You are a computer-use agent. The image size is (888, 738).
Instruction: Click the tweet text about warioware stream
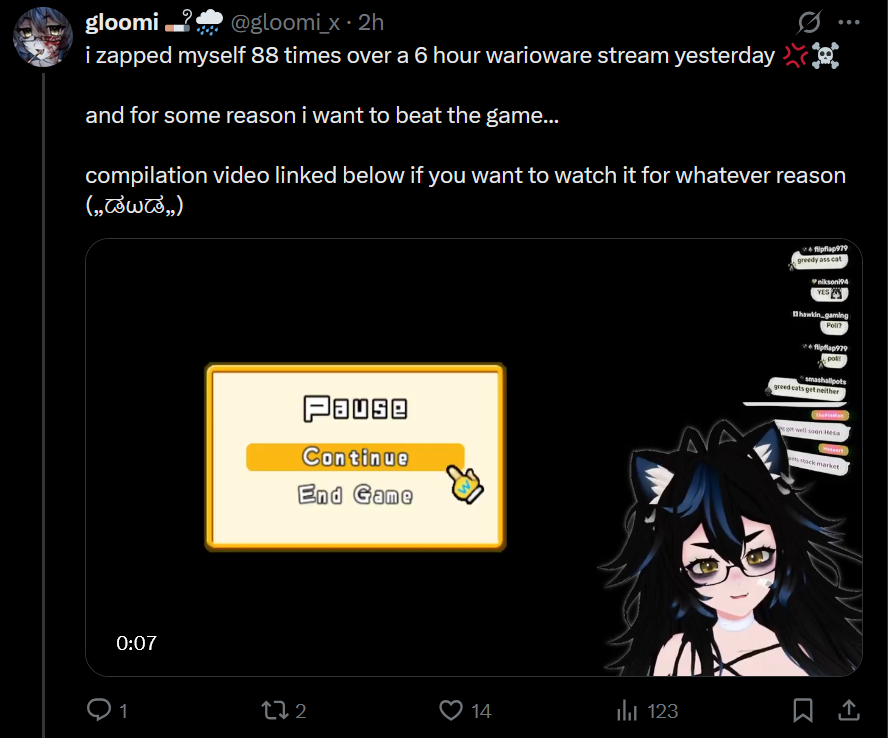(430, 56)
